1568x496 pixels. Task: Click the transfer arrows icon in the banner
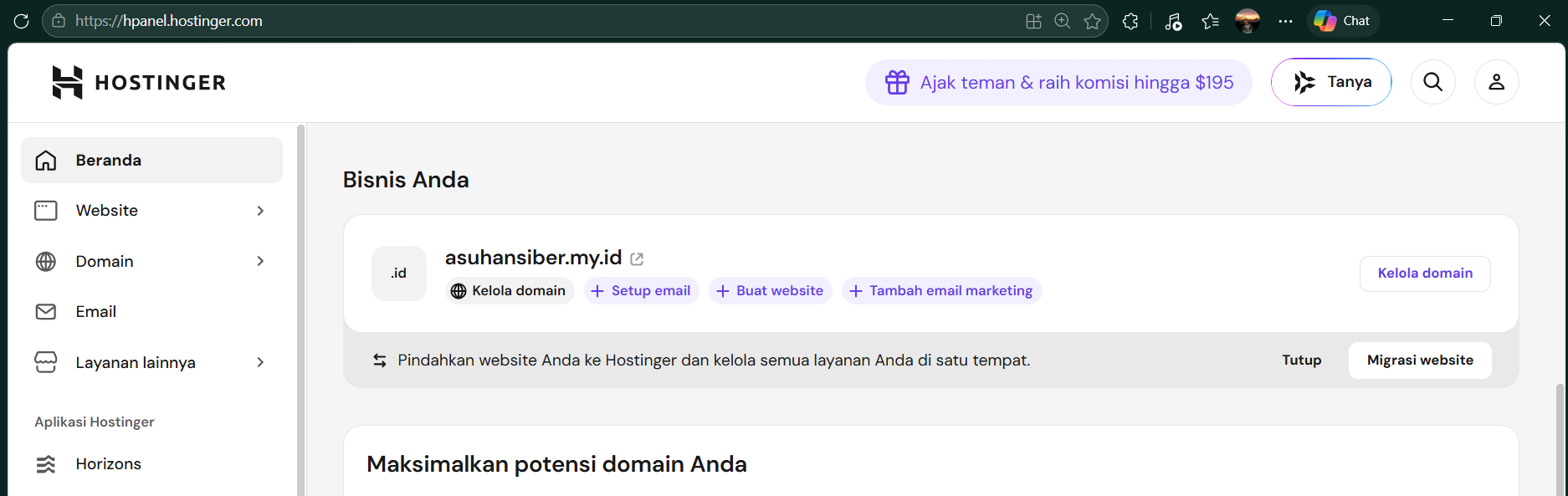[380, 360]
